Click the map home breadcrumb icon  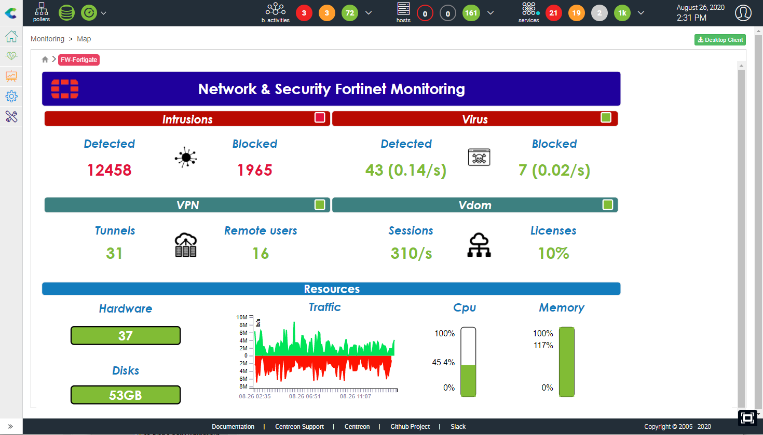[45, 59]
